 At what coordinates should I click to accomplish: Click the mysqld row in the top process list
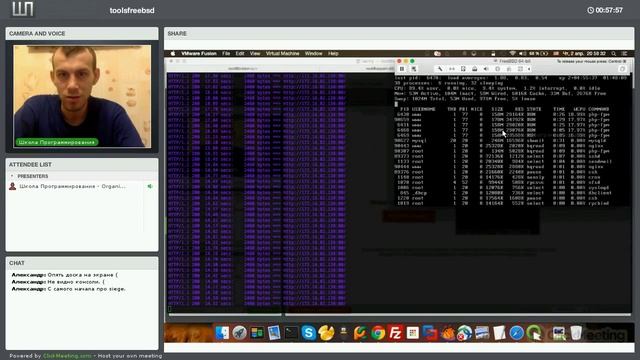click(x=502, y=140)
